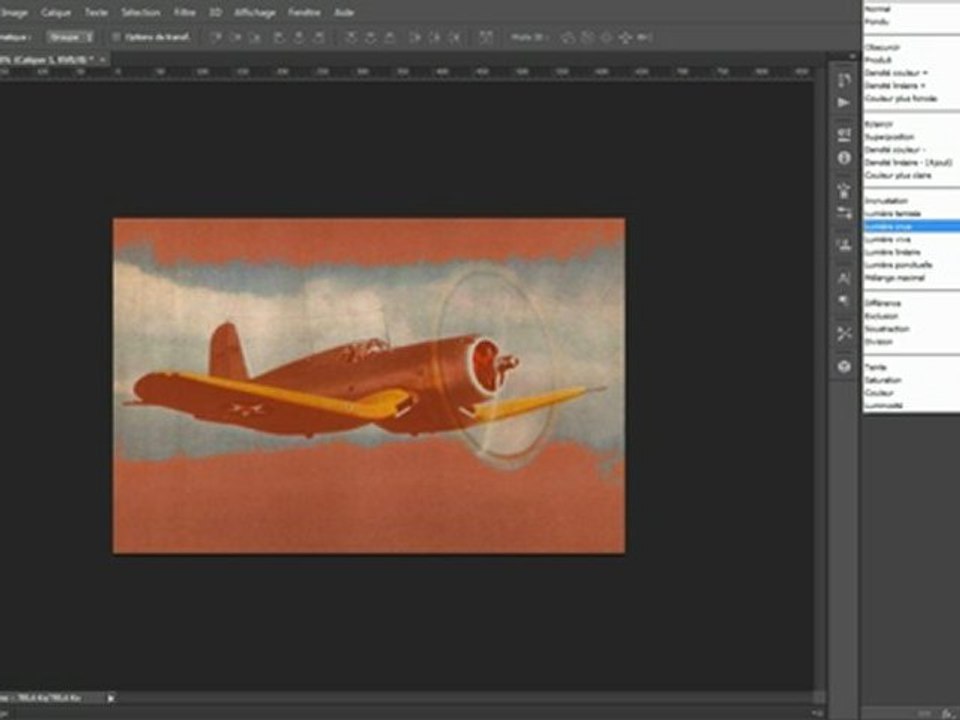
Task: Open the Calque menu
Action: coord(56,13)
